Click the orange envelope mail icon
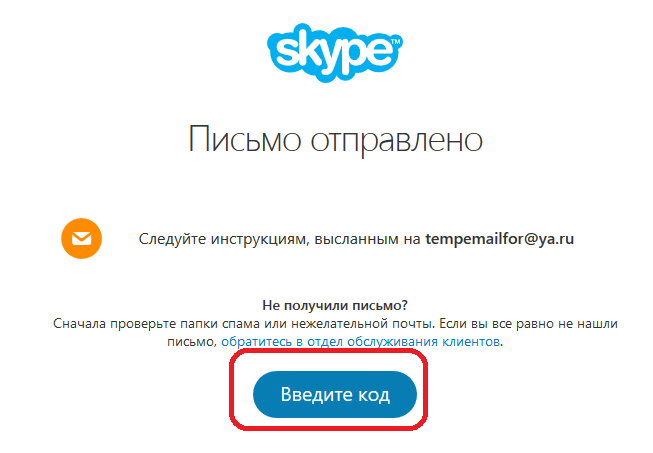Image resolution: width=653 pixels, height=453 pixels. [x=82, y=239]
